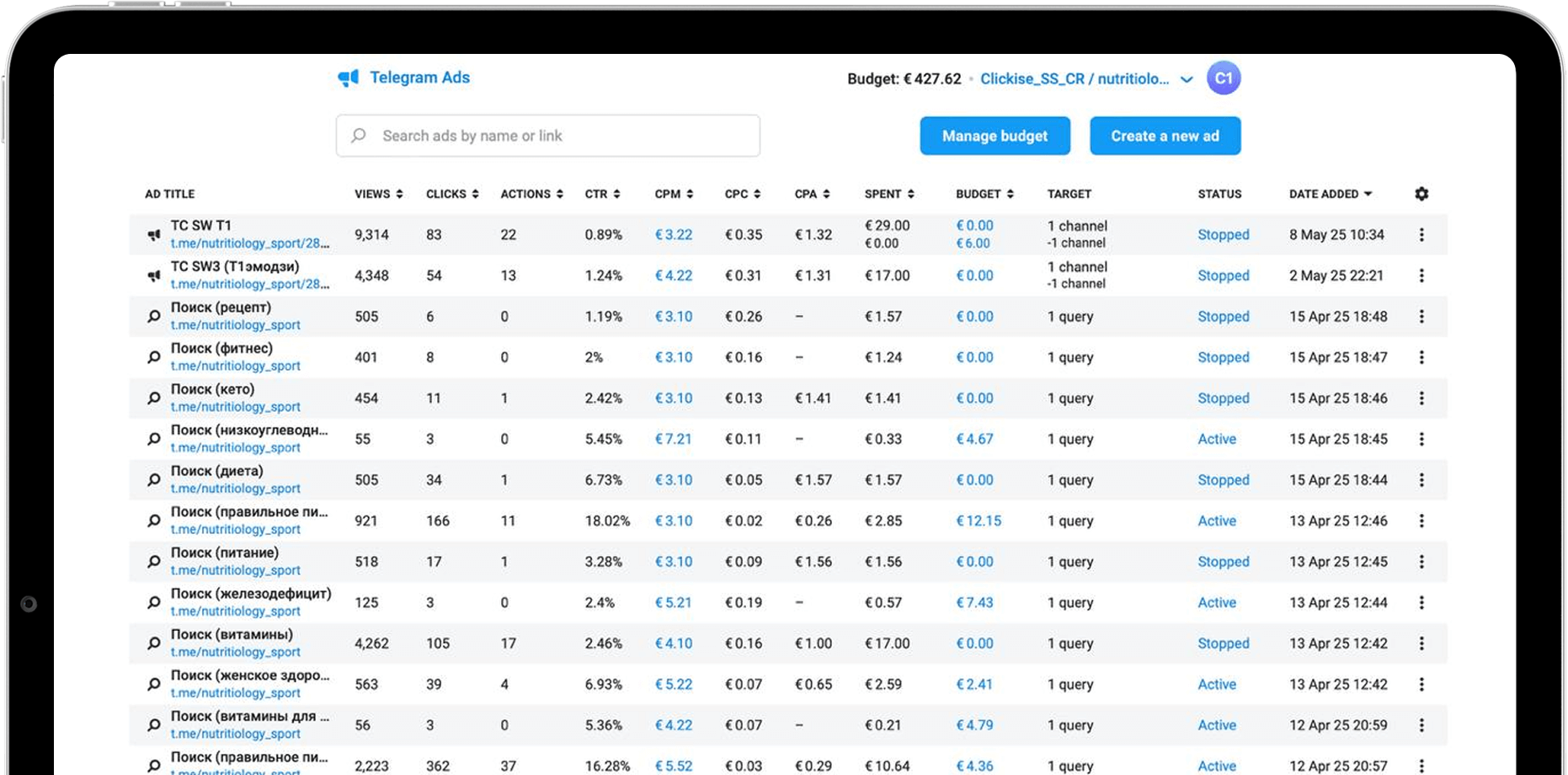The width and height of the screenshot is (1568, 775).
Task: Click Stopped status of TC SW T1
Action: (x=1224, y=235)
